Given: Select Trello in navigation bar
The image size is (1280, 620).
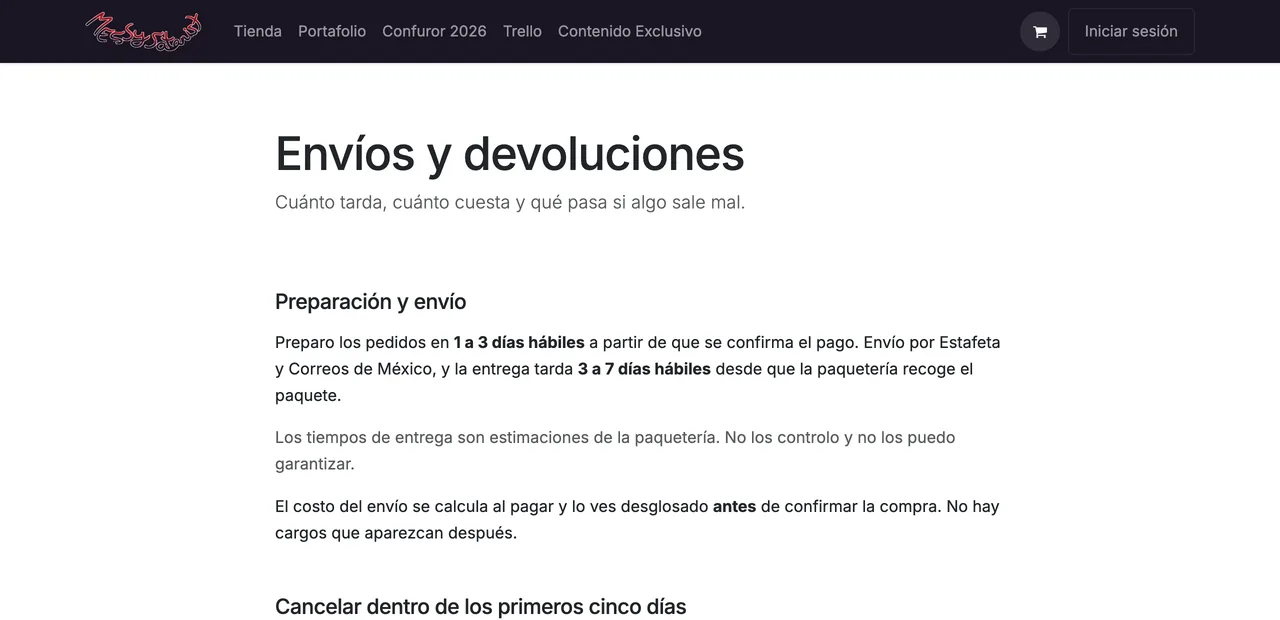Looking at the screenshot, I should tap(522, 31).
